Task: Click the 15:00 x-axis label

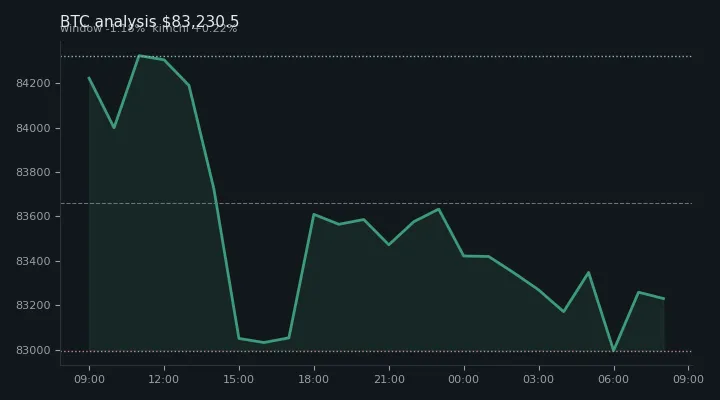Action: [x=239, y=379]
